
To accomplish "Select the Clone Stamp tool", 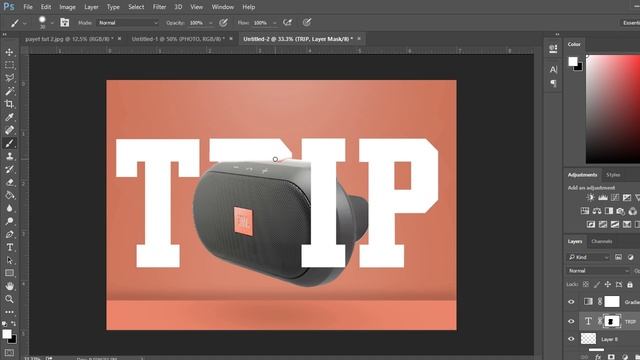I will pyautogui.click(x=9, y=156).
